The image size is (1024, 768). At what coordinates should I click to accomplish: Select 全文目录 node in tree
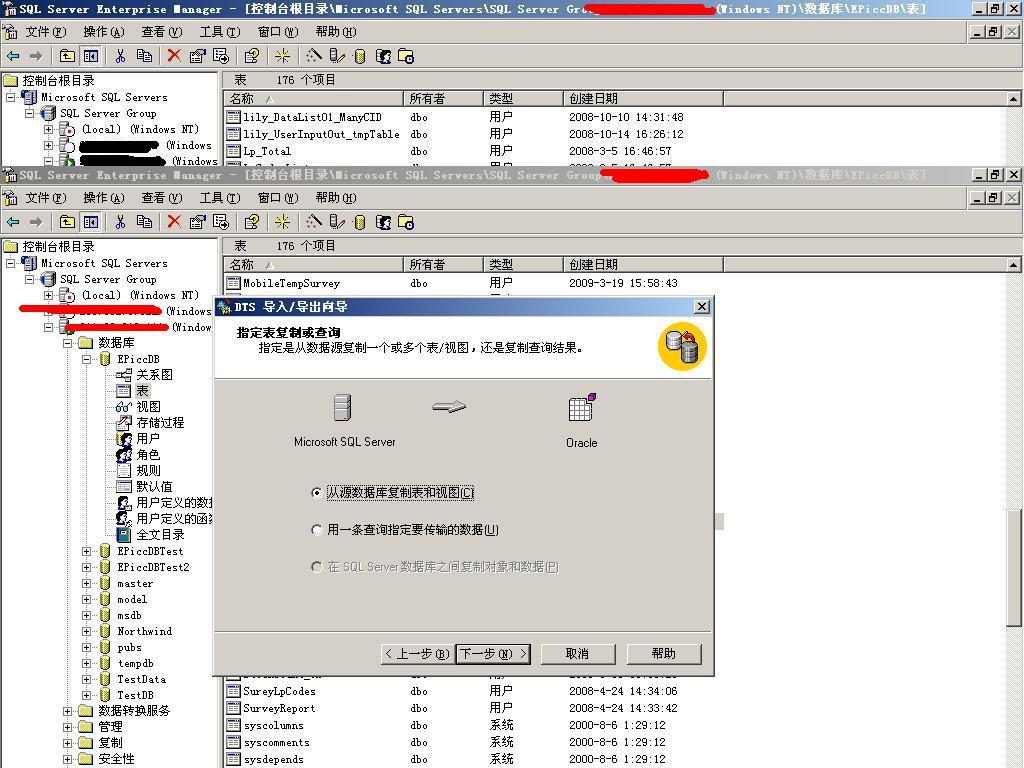pos(160,535)
